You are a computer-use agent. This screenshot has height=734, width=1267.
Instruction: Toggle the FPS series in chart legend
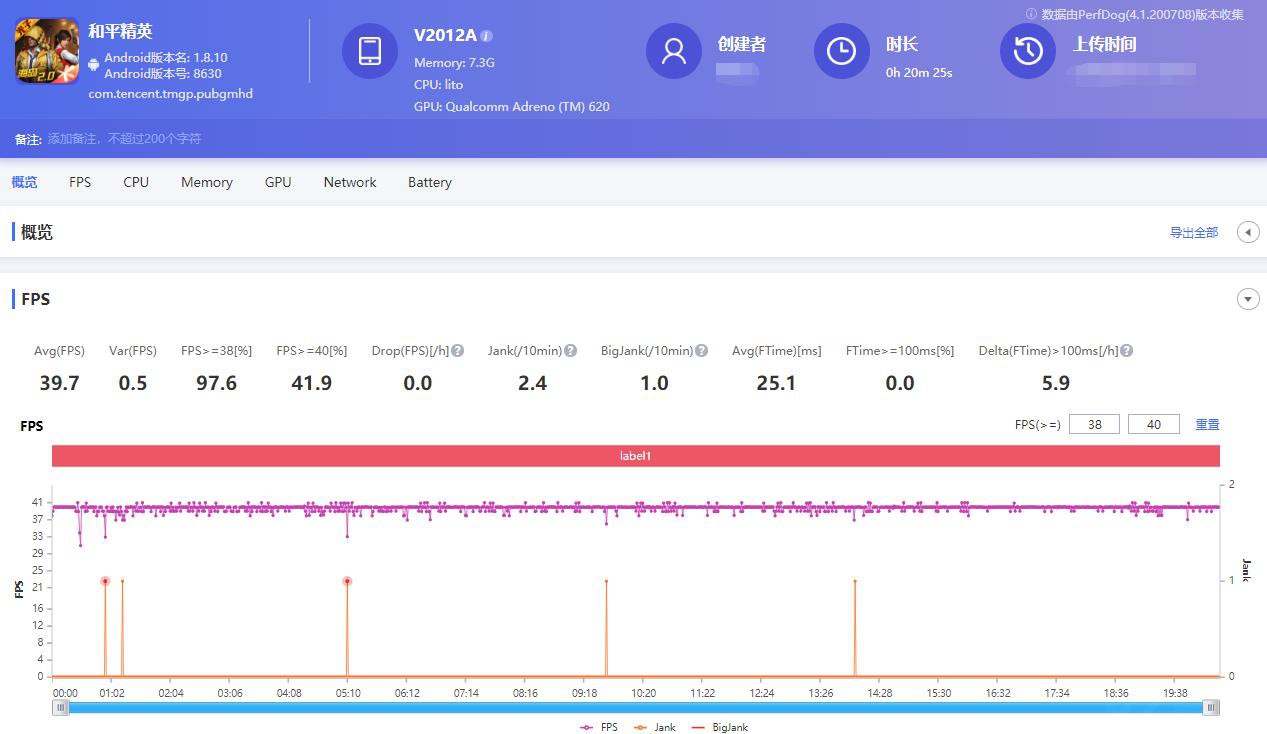point(599,727)
